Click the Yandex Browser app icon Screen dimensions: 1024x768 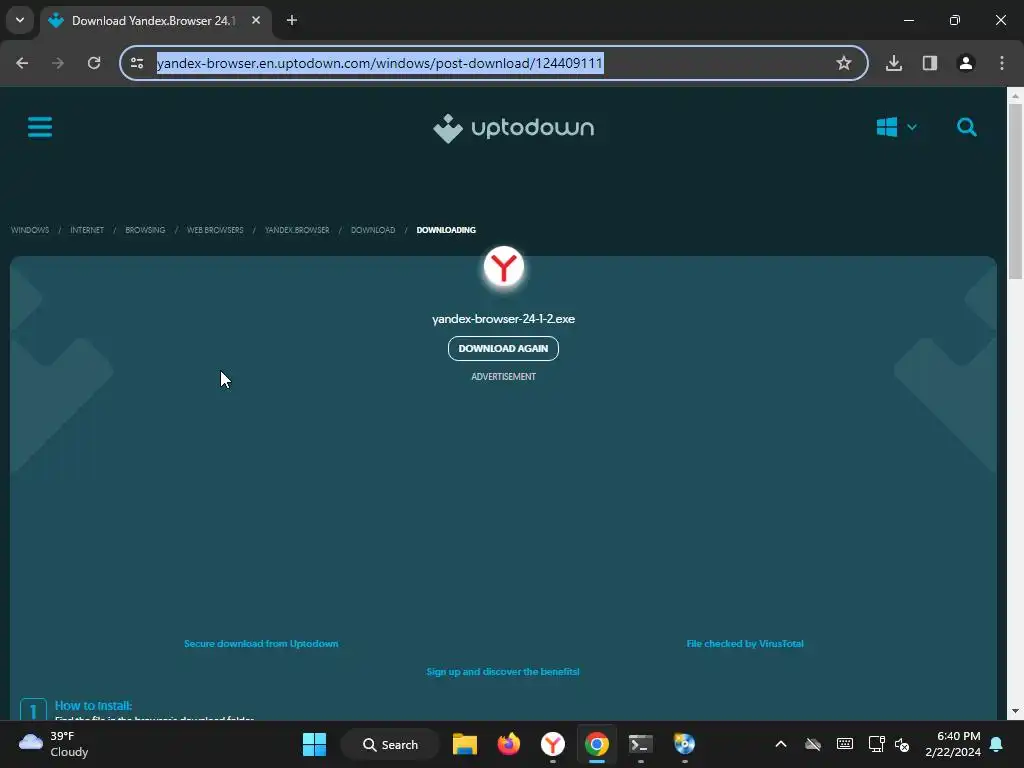(504, 267)
